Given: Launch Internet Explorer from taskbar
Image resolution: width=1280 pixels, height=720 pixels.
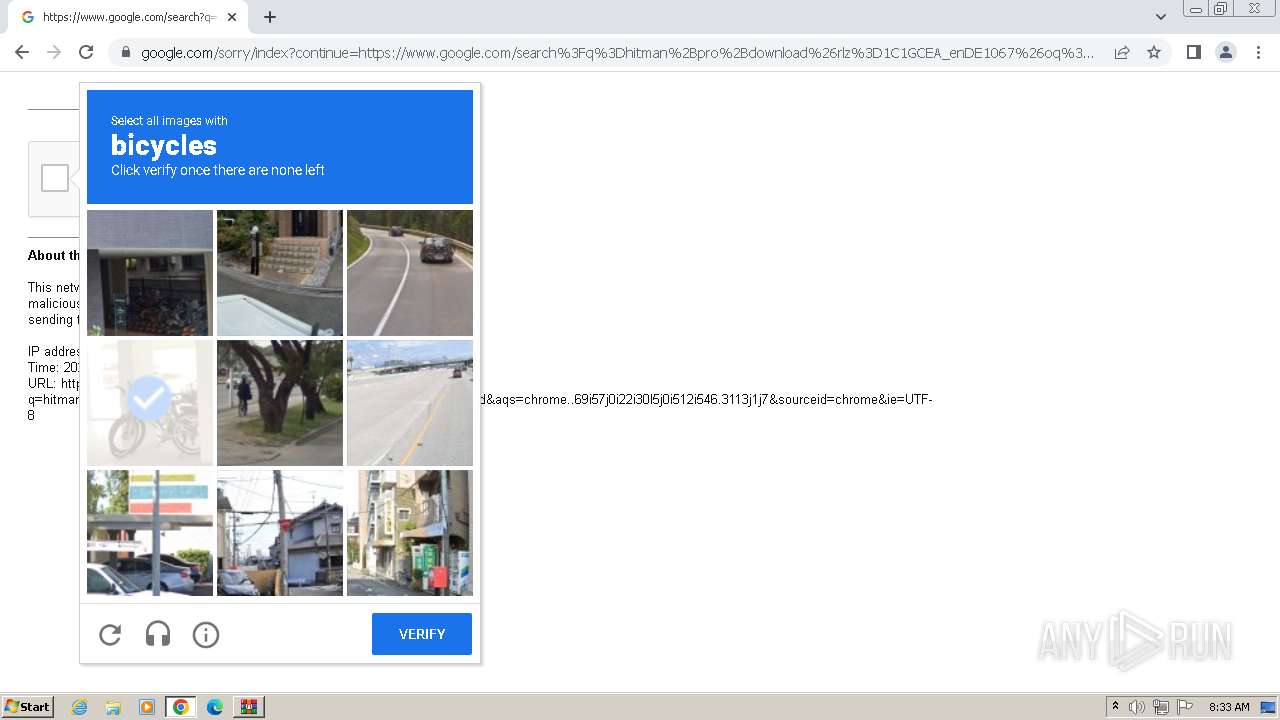Looking at the screenshot, I should pyautogui.click(x=79, y=707).
